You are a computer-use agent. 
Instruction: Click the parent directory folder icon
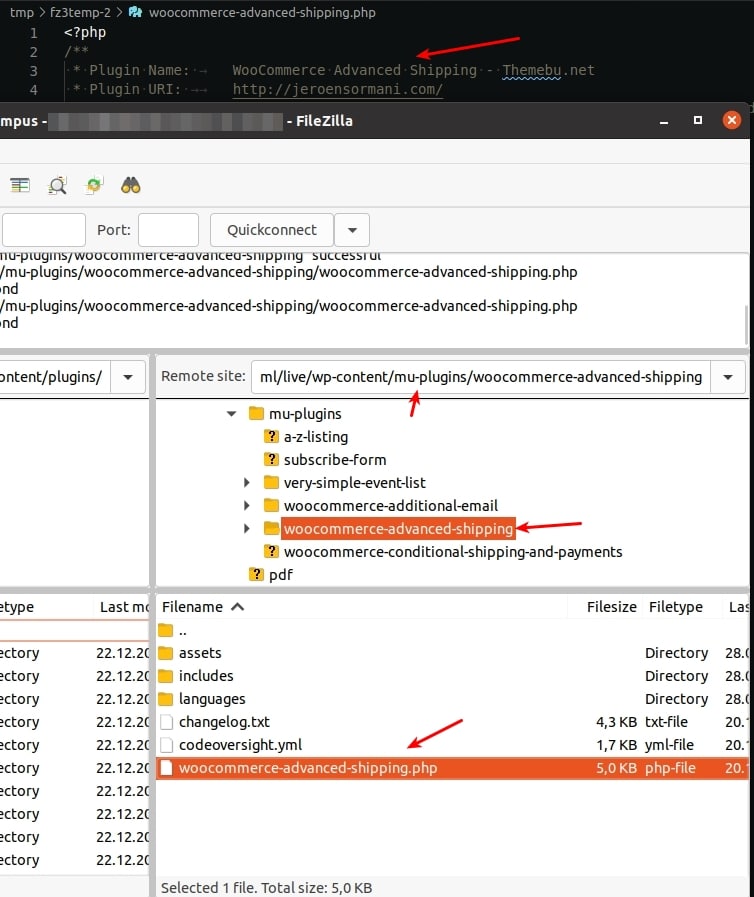point(166,630)
